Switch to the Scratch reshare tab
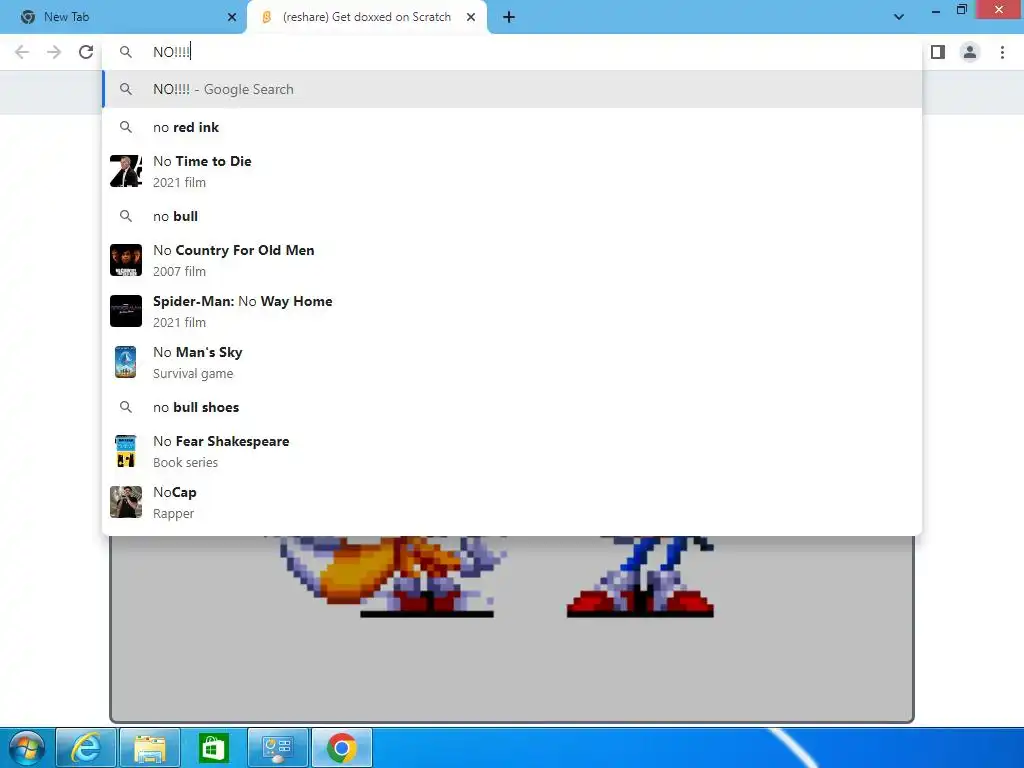This screenshot has height=768, width=1024. pyautogui.click(x=367, y=17)
